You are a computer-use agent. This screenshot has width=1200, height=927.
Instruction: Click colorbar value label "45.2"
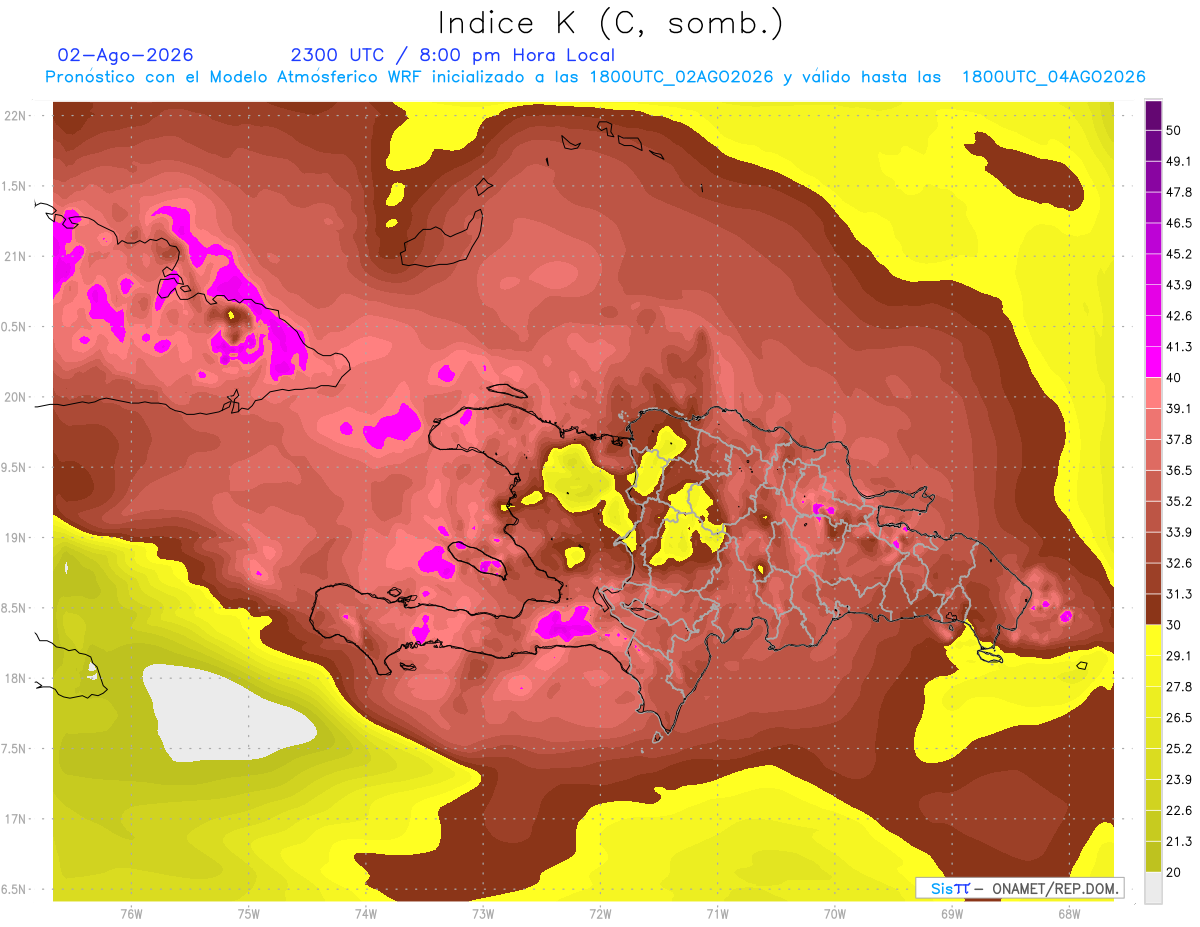[x=1178, y=255]
